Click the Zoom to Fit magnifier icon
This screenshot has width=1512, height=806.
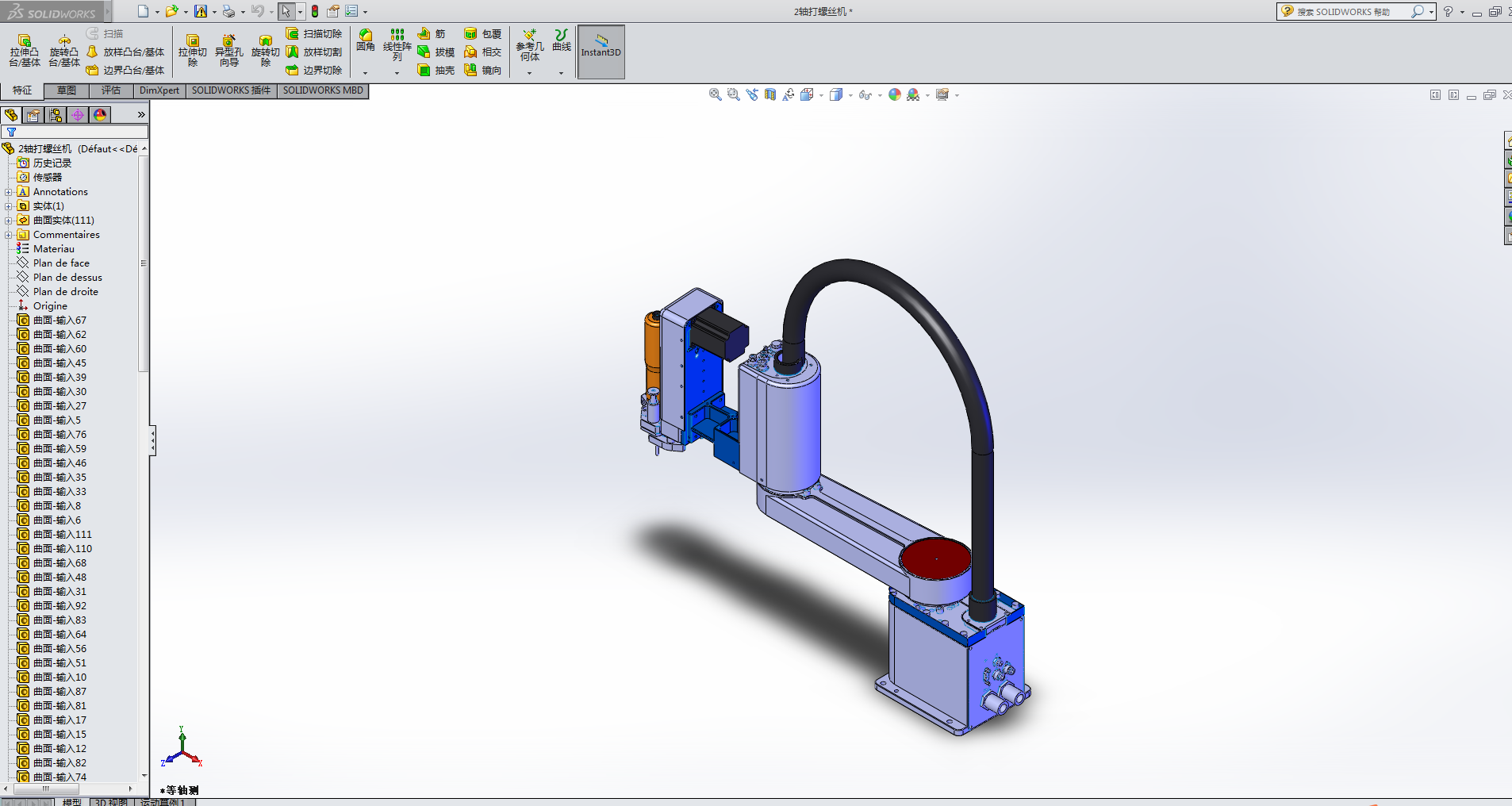pyautogui.click(x=715, y=94)
